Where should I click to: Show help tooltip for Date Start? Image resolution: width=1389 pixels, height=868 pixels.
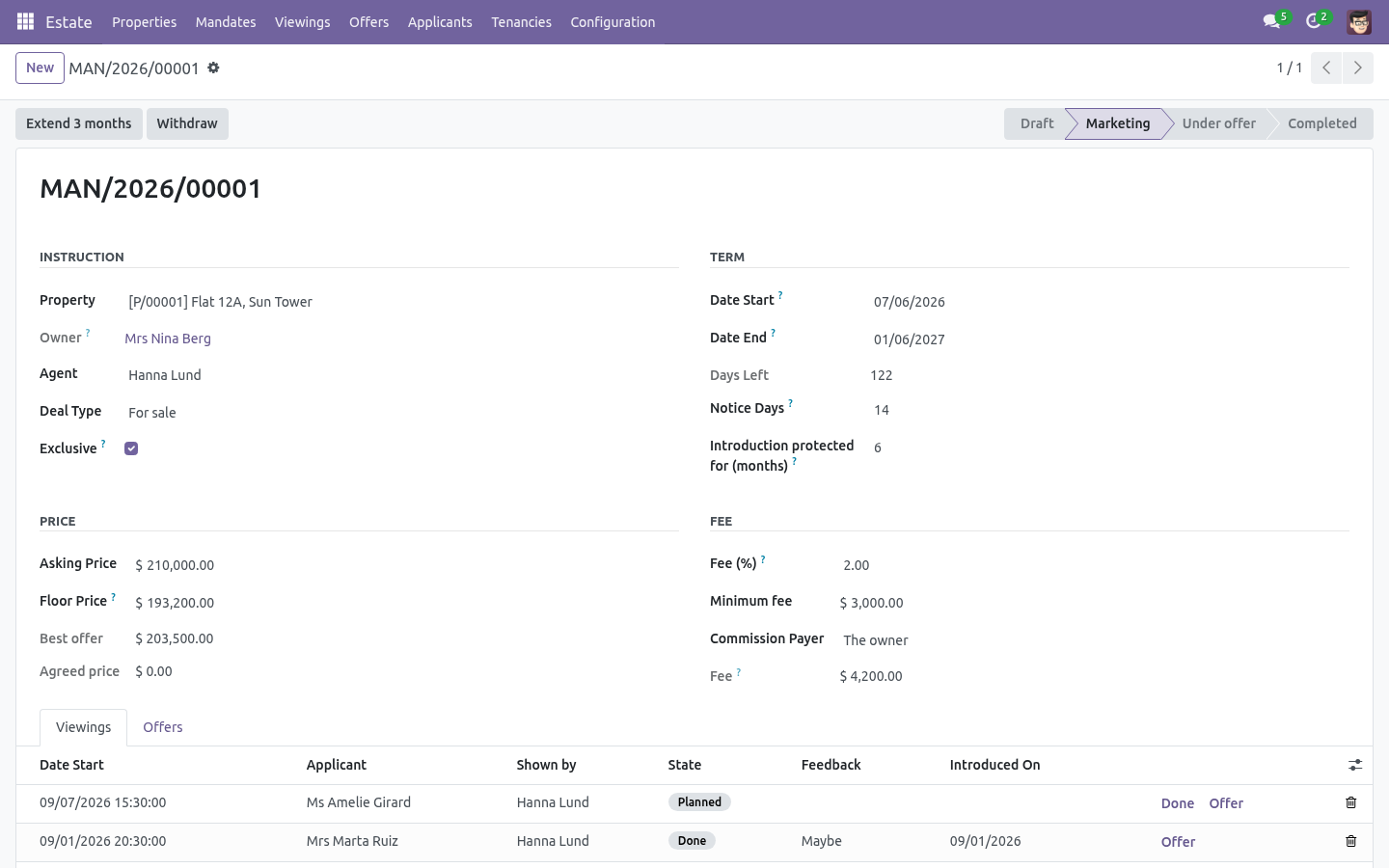(780, 295)
